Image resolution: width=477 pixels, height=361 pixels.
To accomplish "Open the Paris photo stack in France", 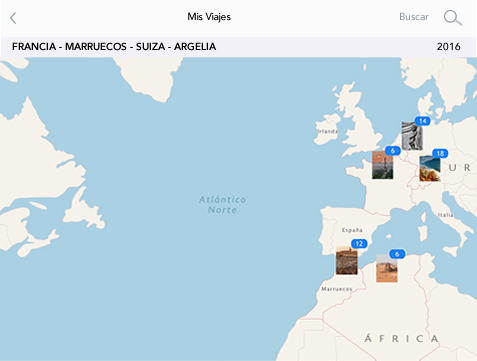I will point(382,165).
